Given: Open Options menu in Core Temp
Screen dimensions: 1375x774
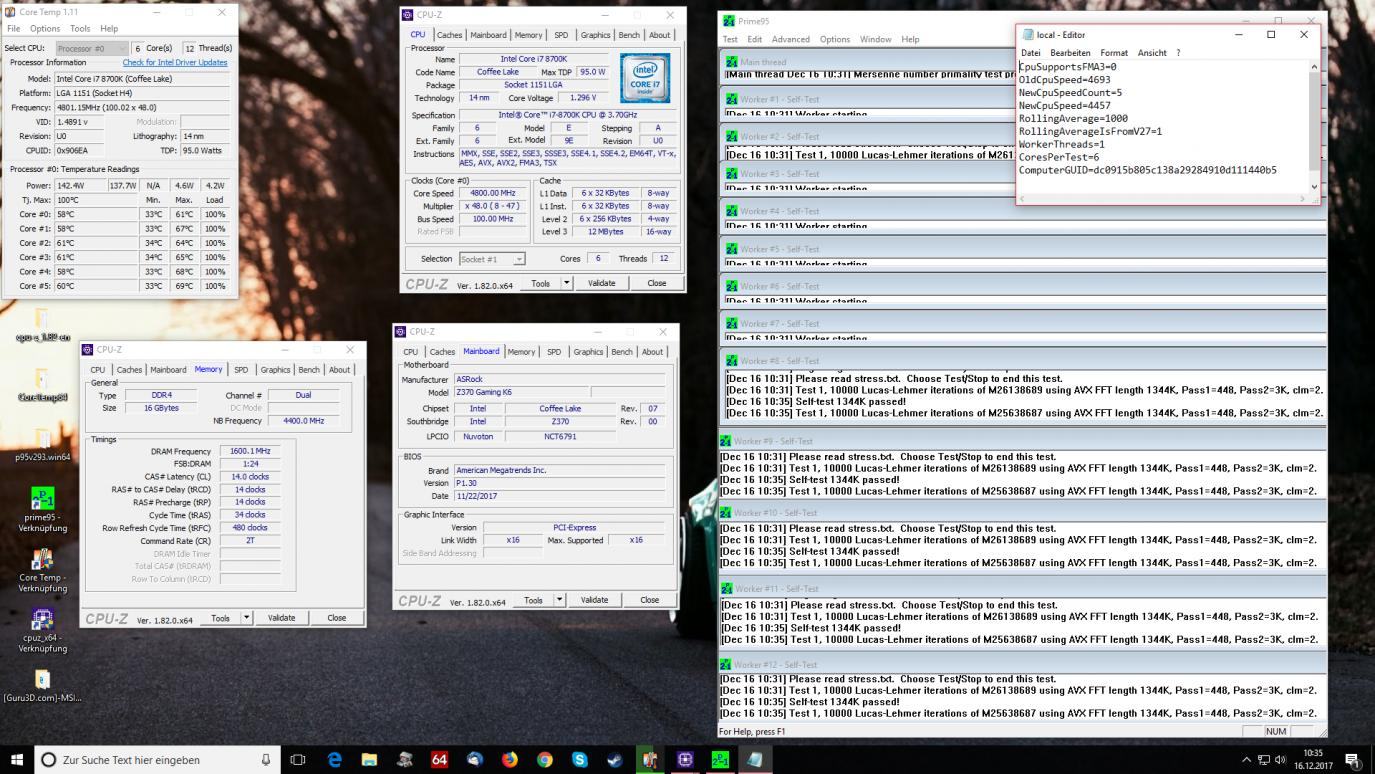Looking at the screenshot, I should [x=45, y=29].
